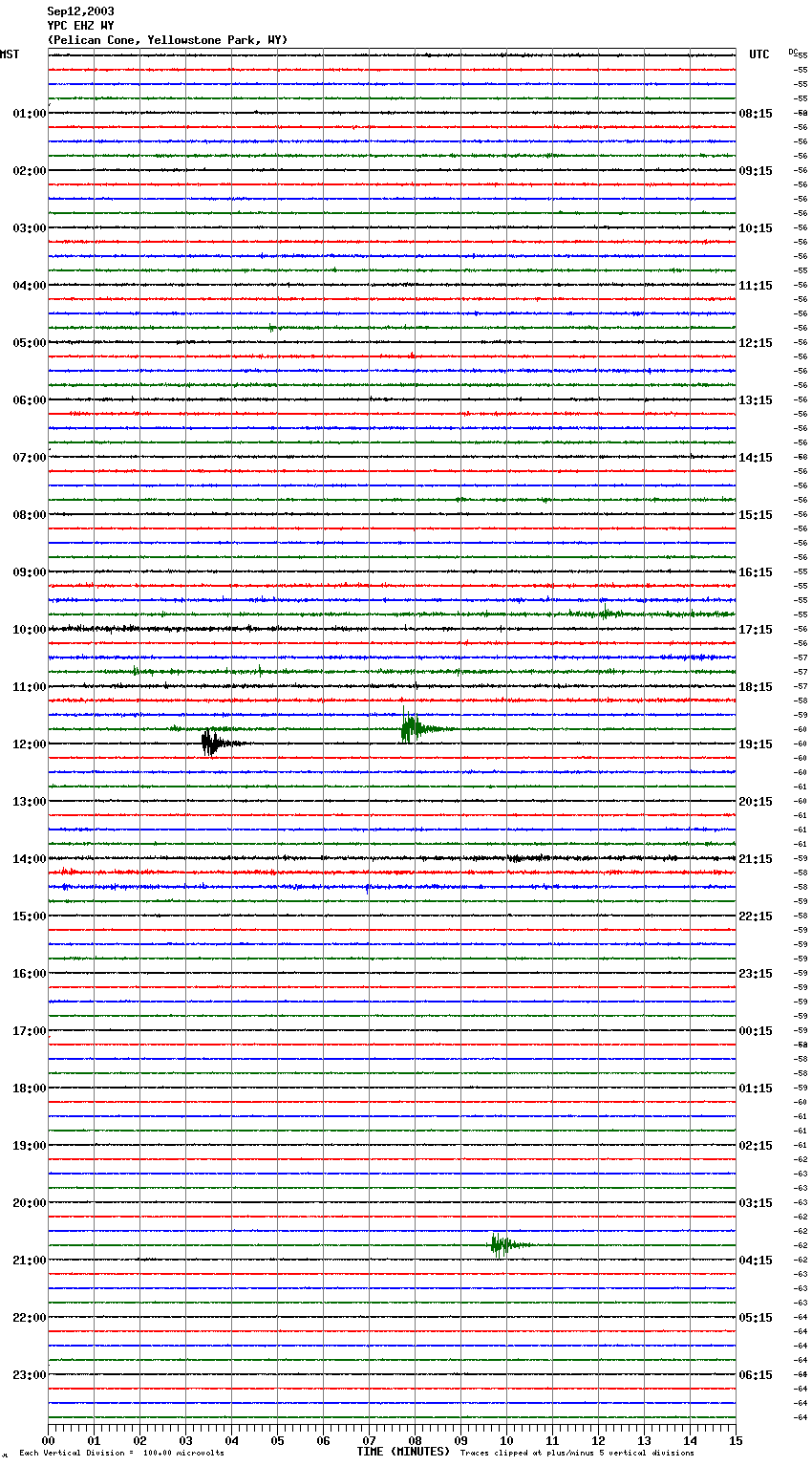
Task: Click the 08:15 UTC time label
Action: [x=756, y=114]
